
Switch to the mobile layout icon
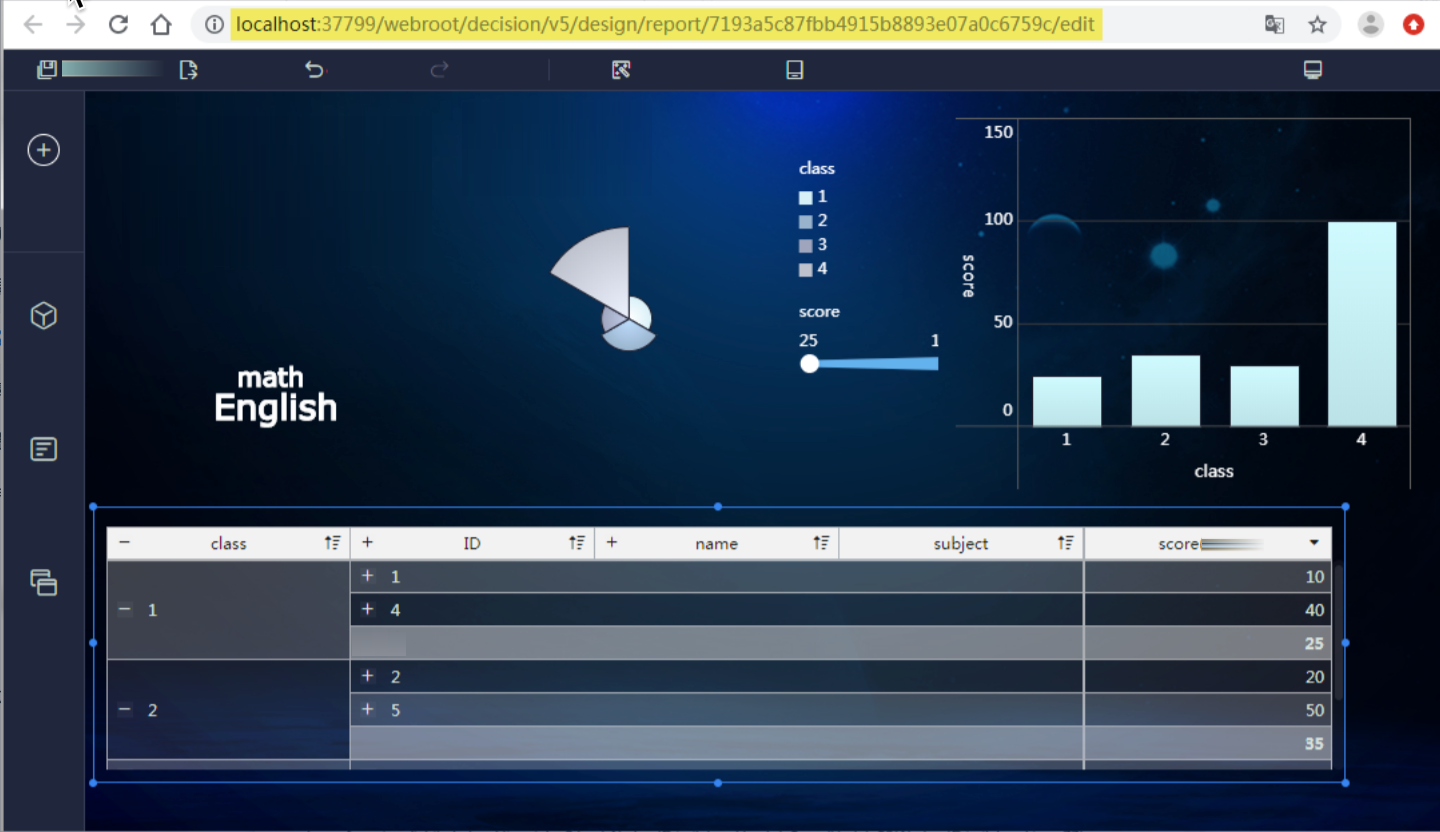(795, 70)
